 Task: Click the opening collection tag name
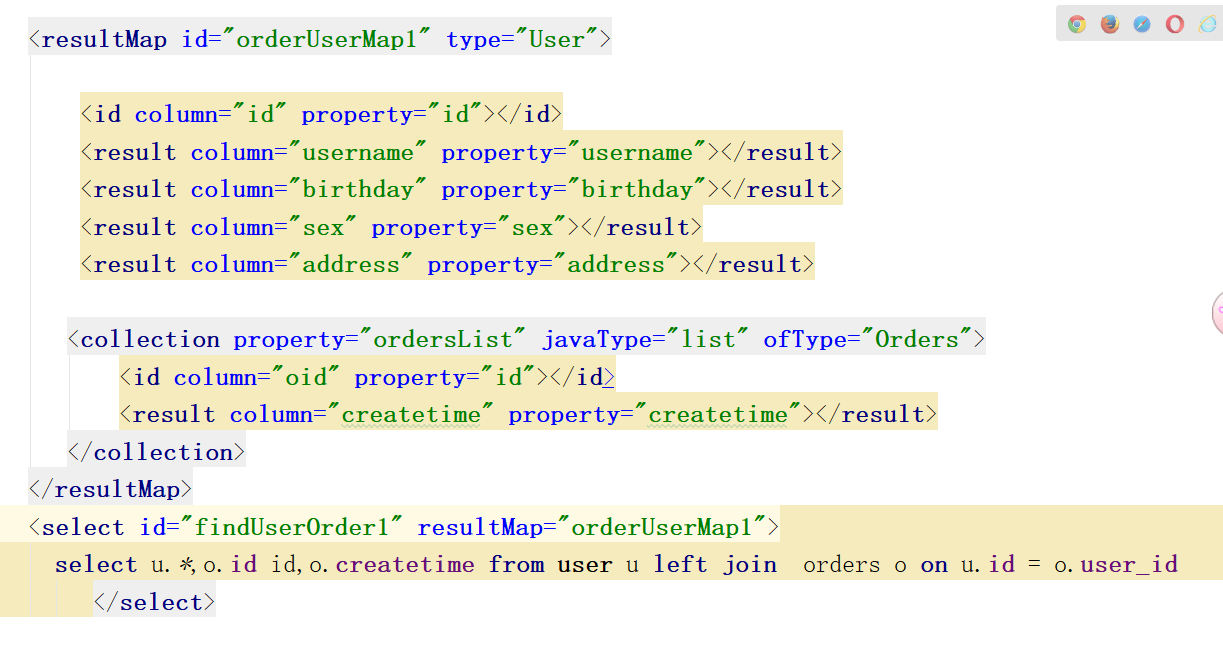click(150, 340)
